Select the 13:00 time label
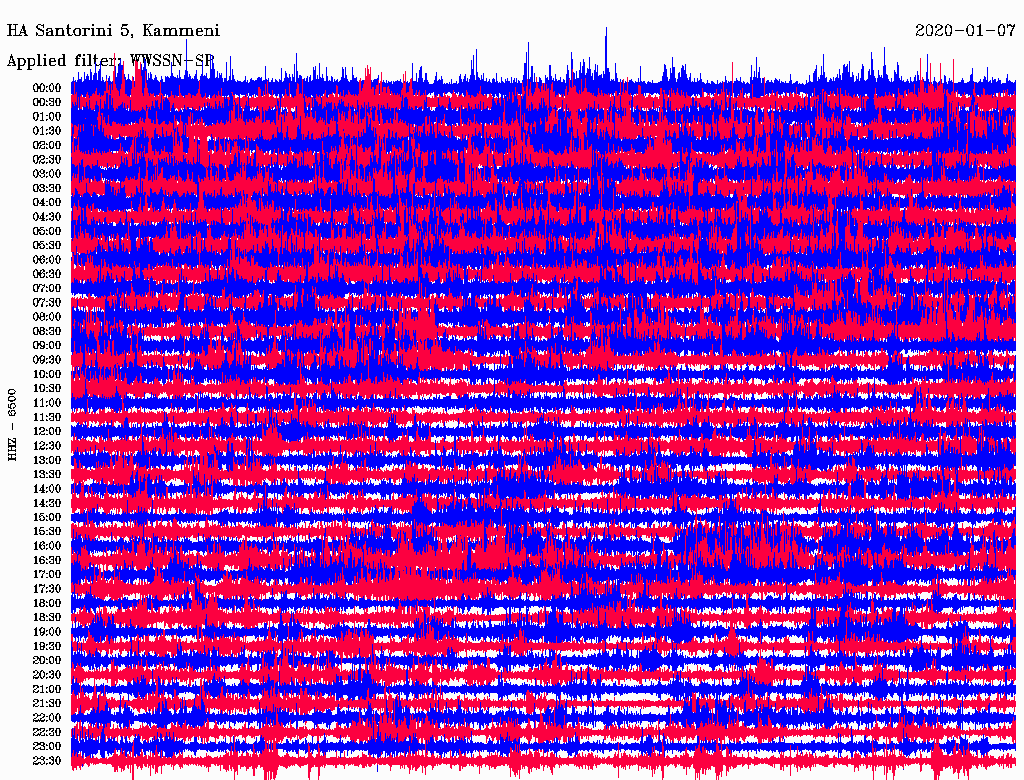Image resolution: width=1024 pixels, height=780 pixels. click(47, 461)
